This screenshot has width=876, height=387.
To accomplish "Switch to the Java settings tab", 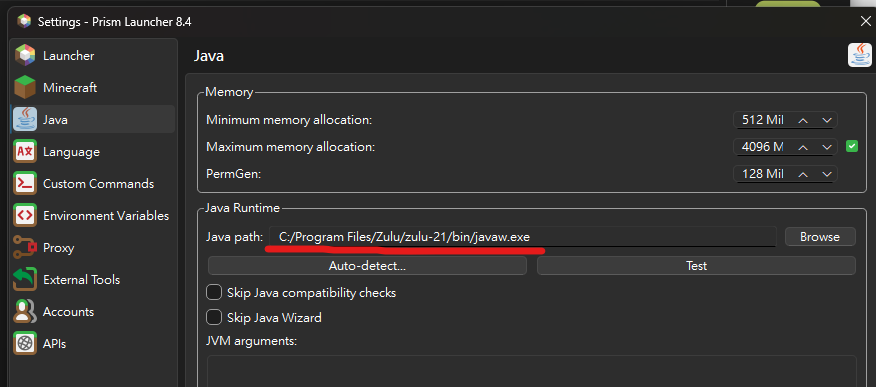I will [93, 120].
